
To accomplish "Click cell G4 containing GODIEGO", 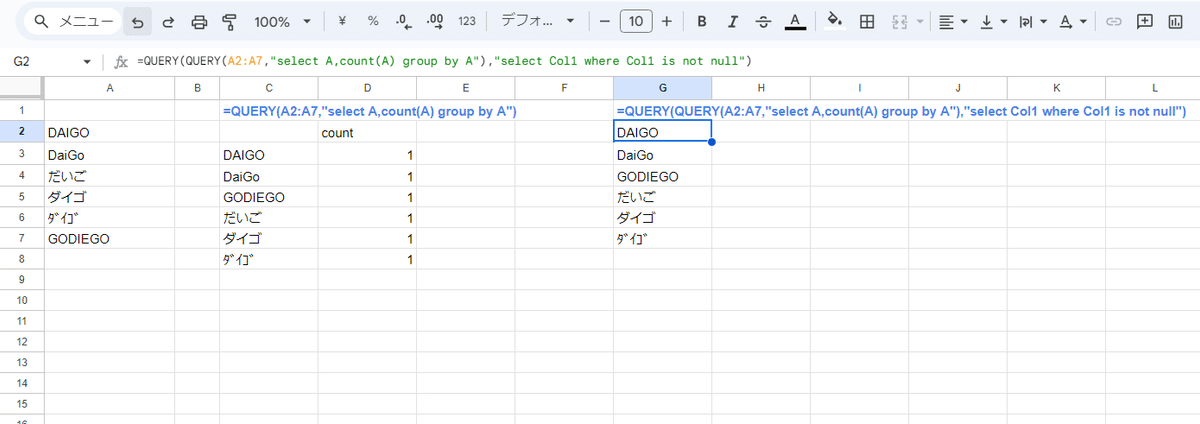I will click(x=662, y=175).
